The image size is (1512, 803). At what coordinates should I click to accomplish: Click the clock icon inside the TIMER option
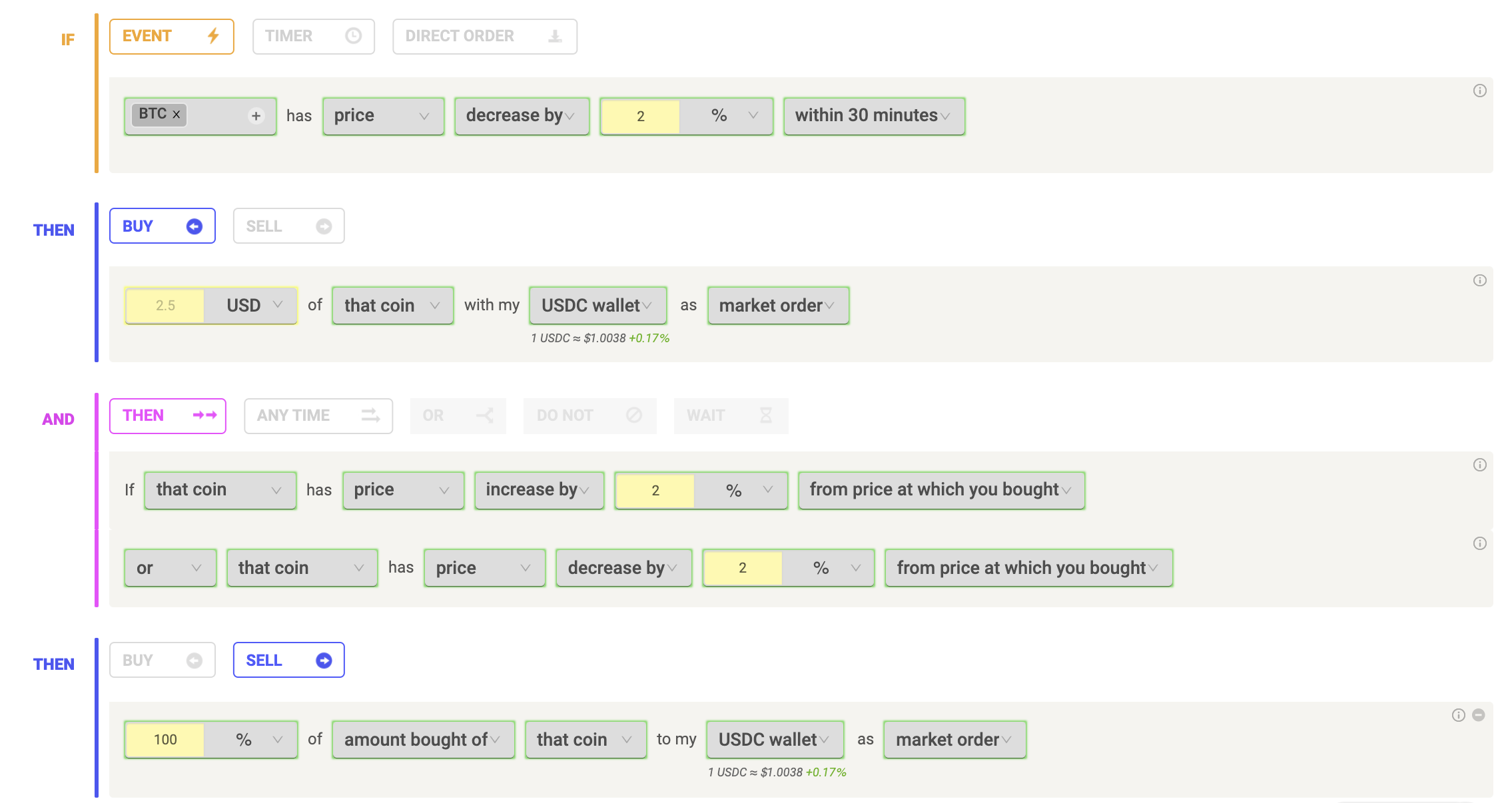coord(353,36)
